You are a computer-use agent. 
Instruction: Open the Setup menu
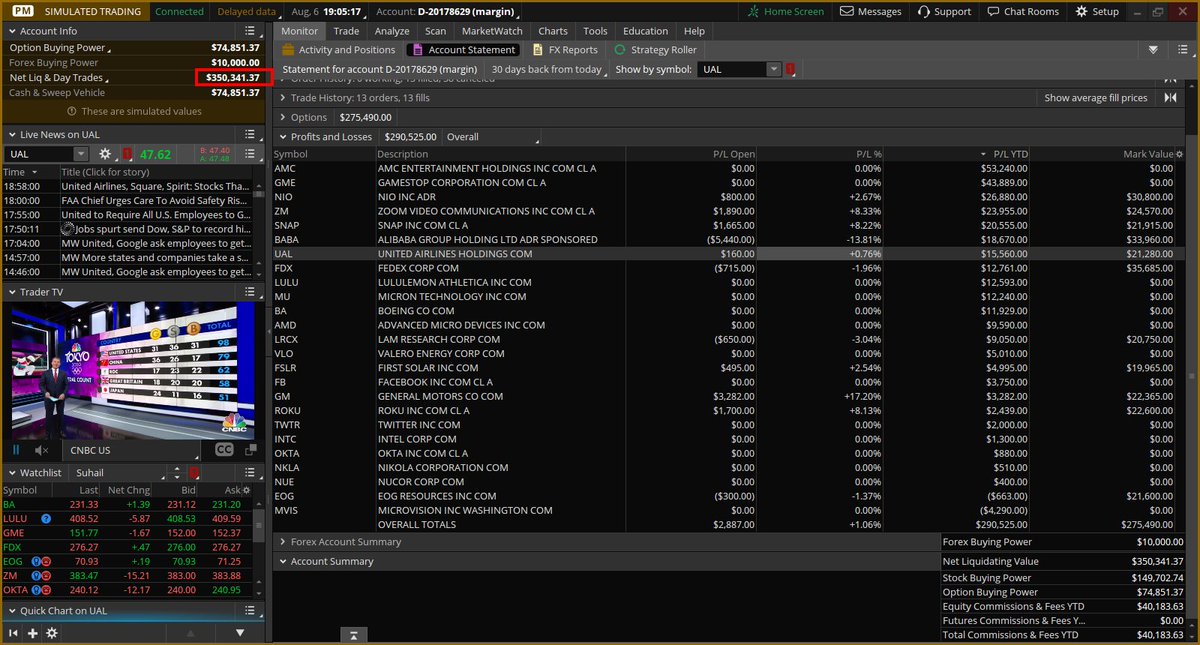coord(1097,11)
